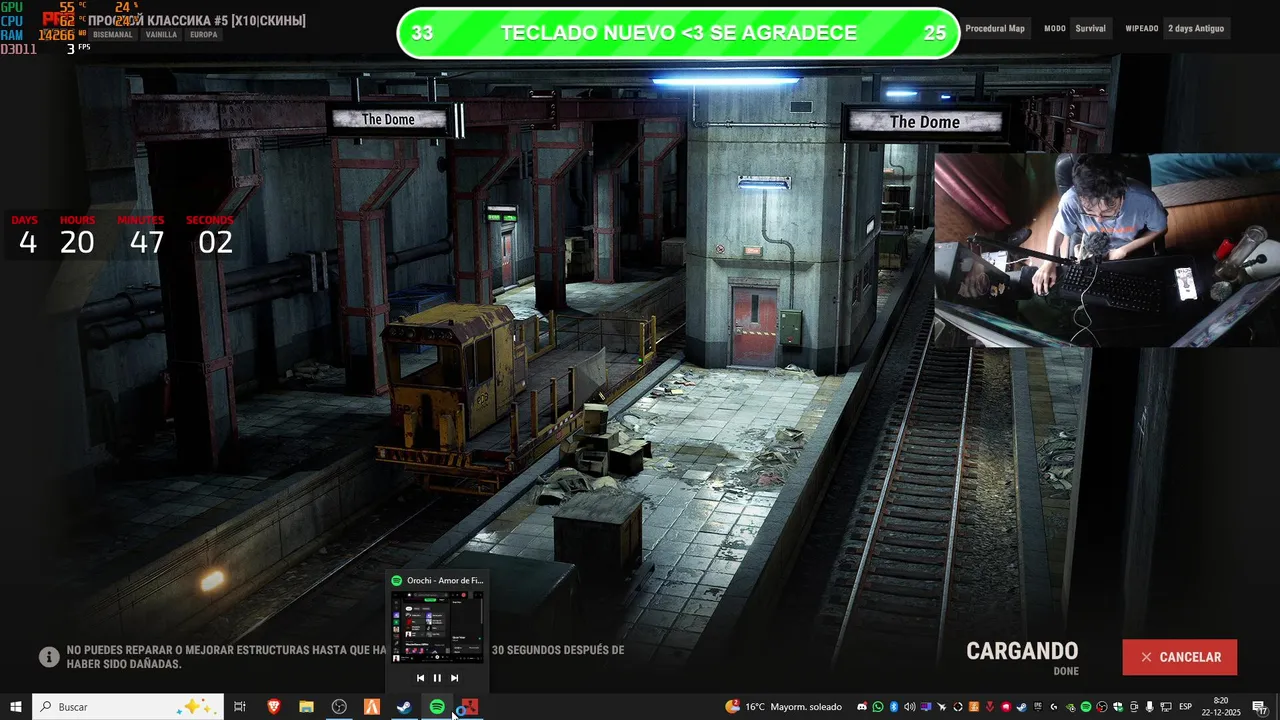Switch to OBS Studio in the taskbar
Screen dimensions: 1280x720
point(339,707)
